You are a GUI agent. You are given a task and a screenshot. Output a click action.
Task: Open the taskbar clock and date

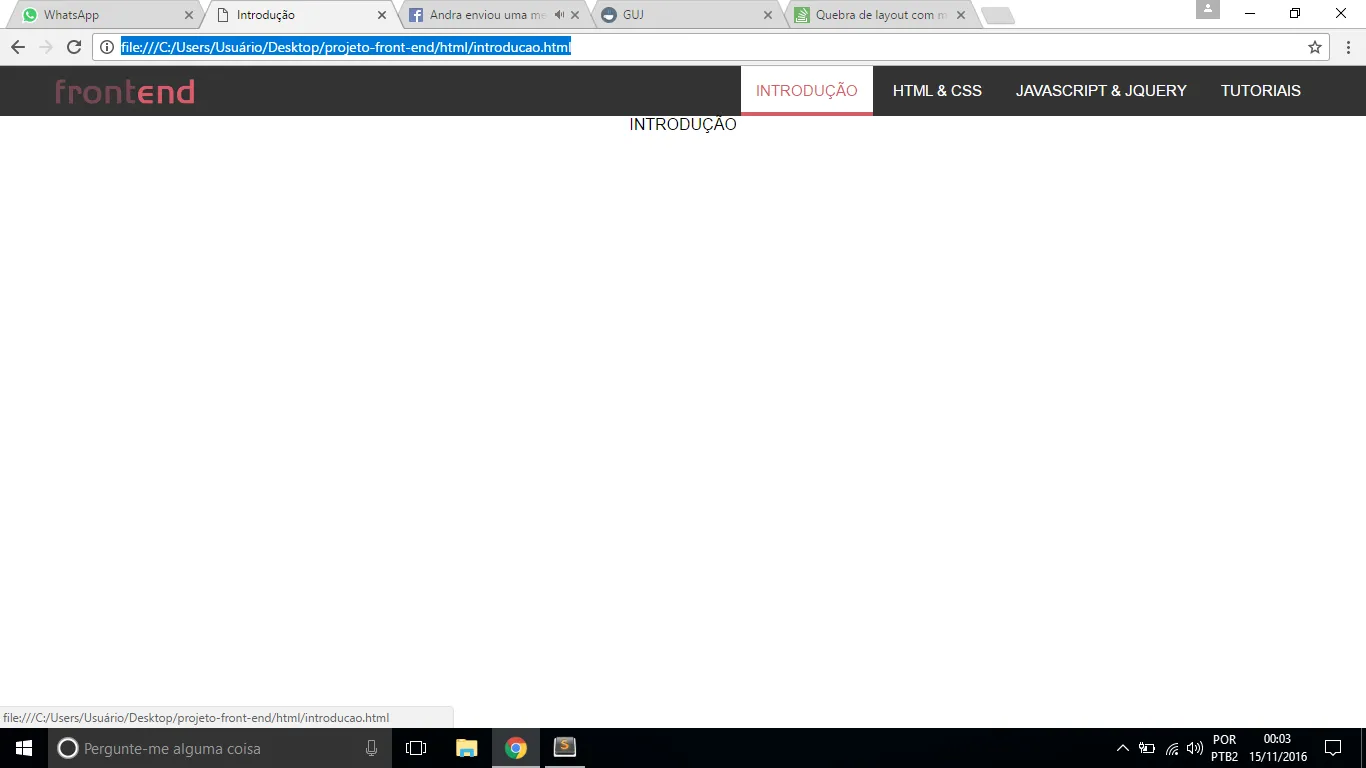(1278, 748)
